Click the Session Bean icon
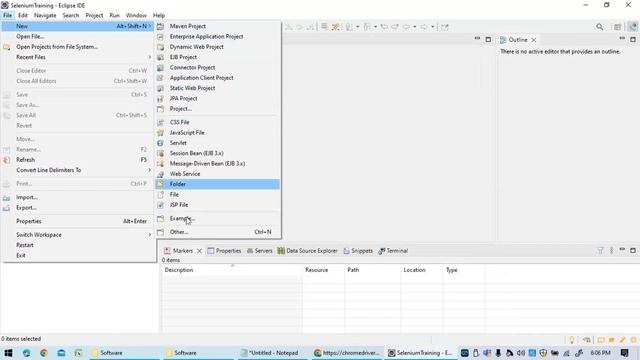Image resolution: width=640 pixels, height=360 pixels. 160,153
